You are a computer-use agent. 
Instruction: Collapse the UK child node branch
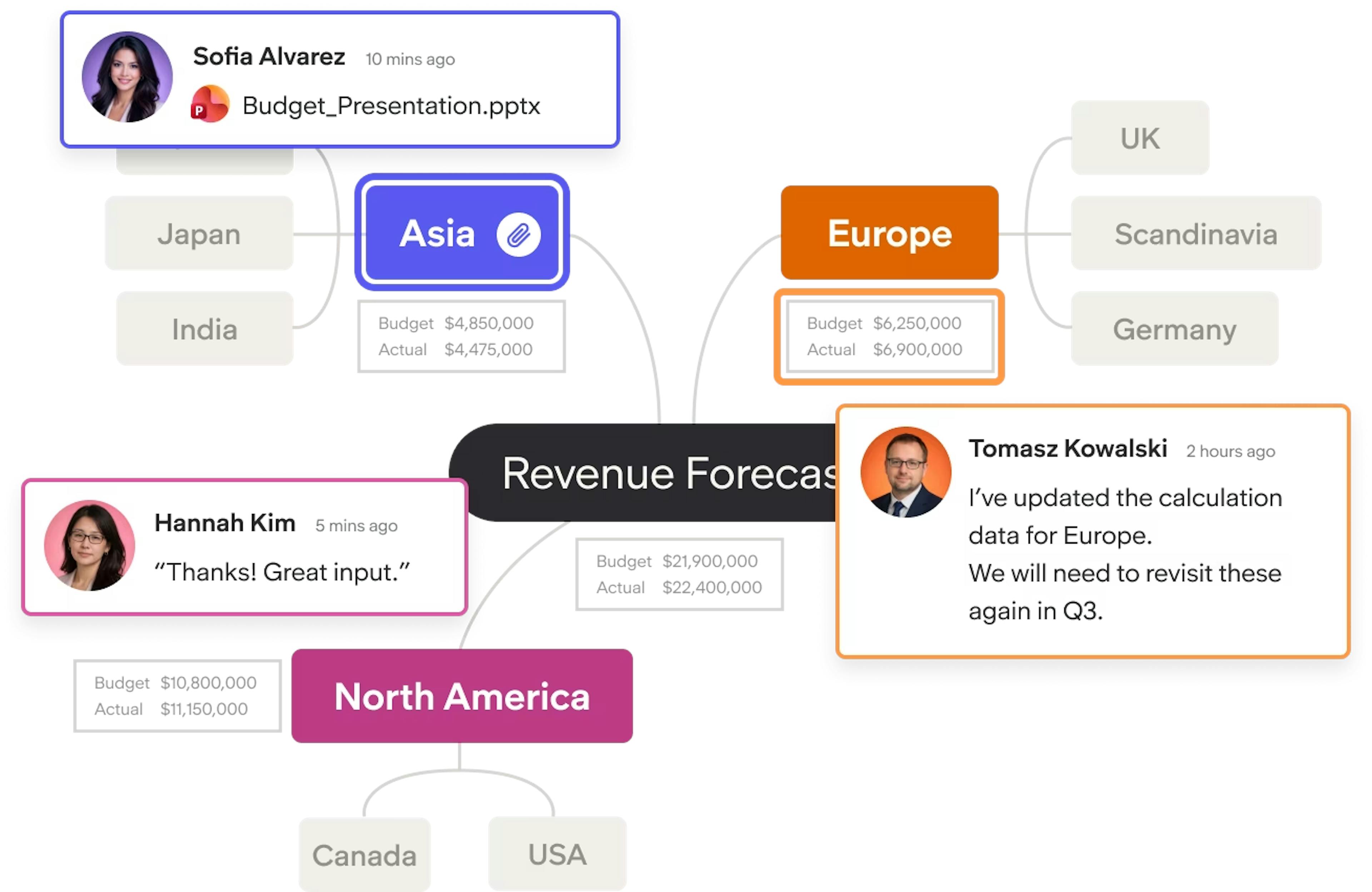[1140, 137]
